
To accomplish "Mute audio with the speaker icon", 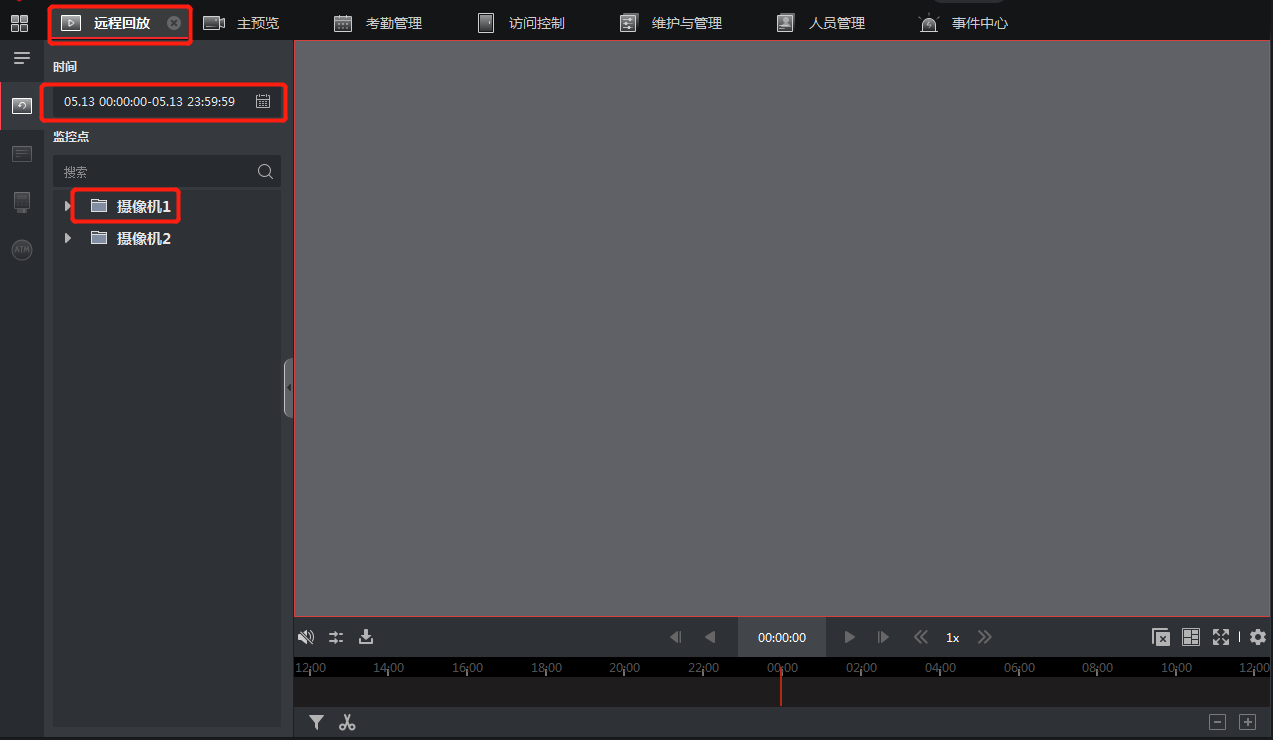I will click(x=306, y=637).
